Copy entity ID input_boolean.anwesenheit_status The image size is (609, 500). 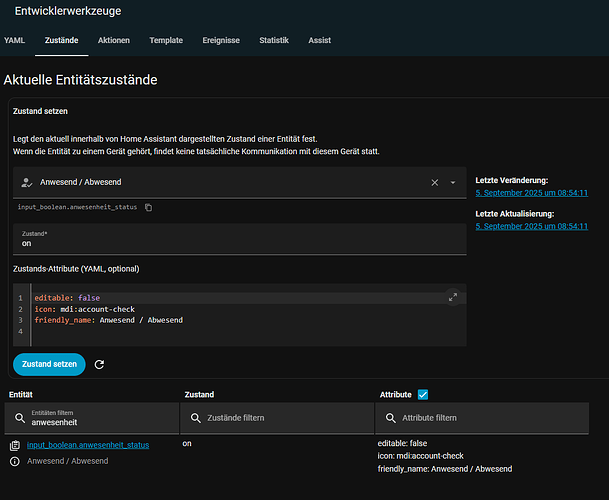[148, 207]
